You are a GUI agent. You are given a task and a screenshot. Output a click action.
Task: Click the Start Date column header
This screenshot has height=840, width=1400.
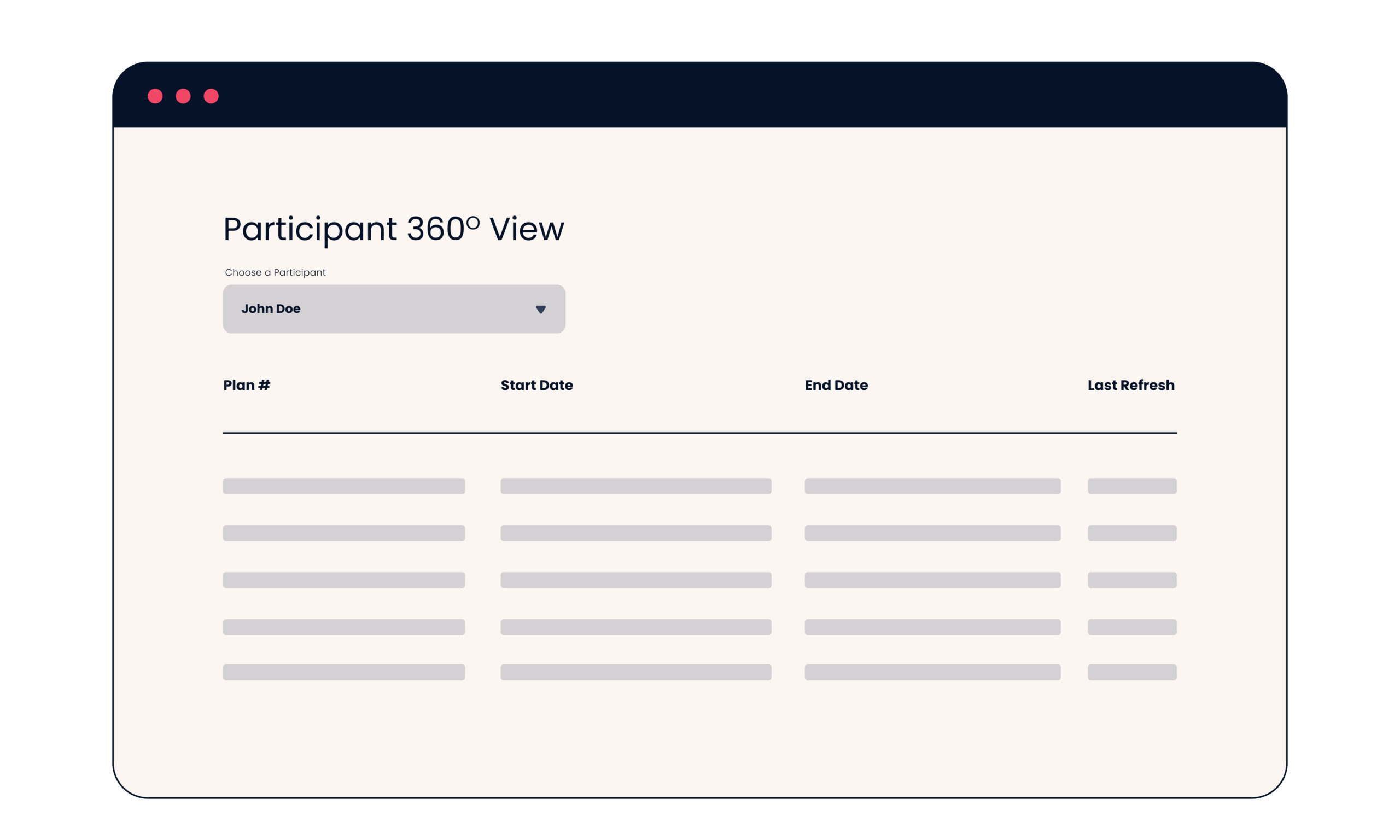coord(536,385)
